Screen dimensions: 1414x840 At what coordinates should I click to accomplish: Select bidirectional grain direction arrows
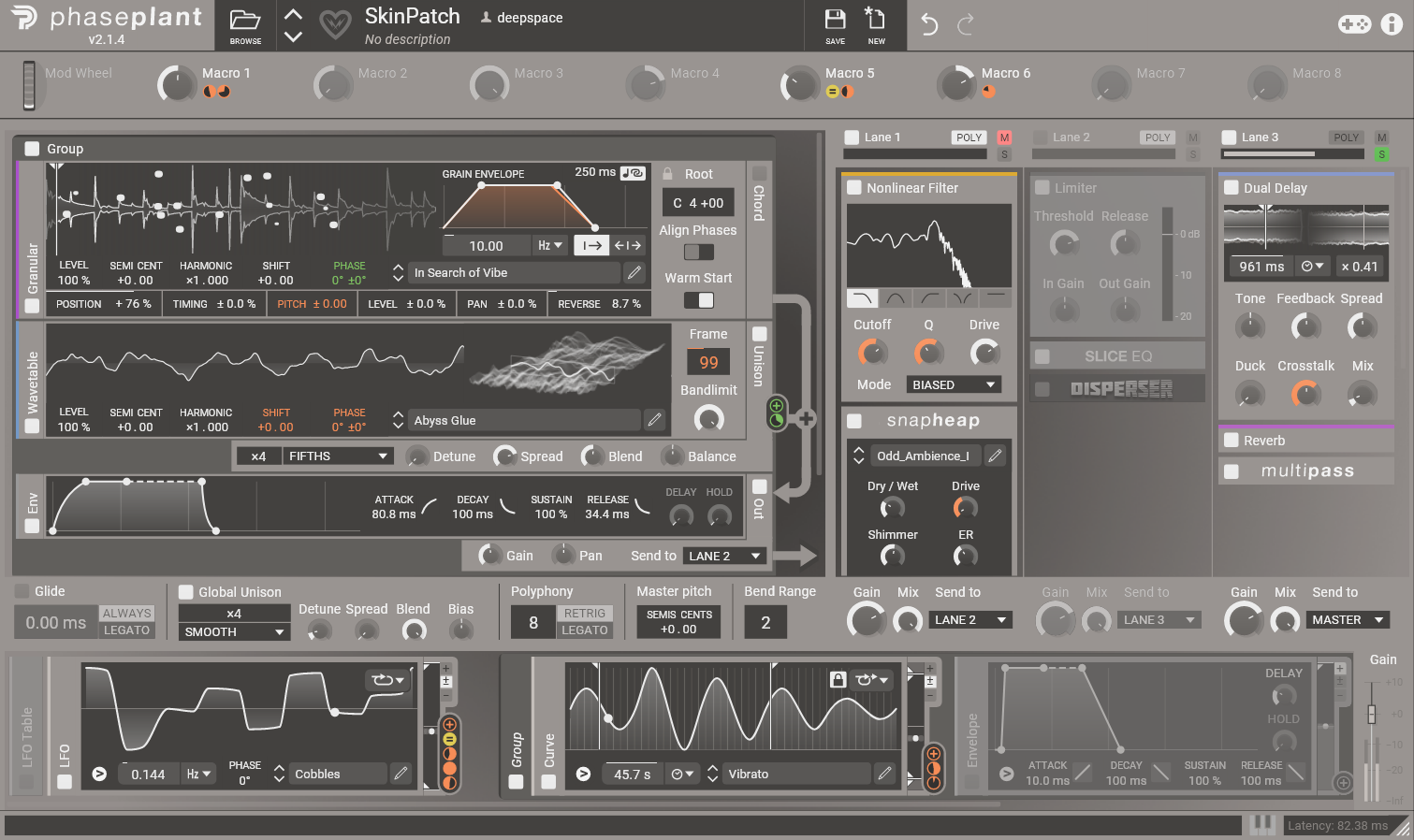click(628, 245)
